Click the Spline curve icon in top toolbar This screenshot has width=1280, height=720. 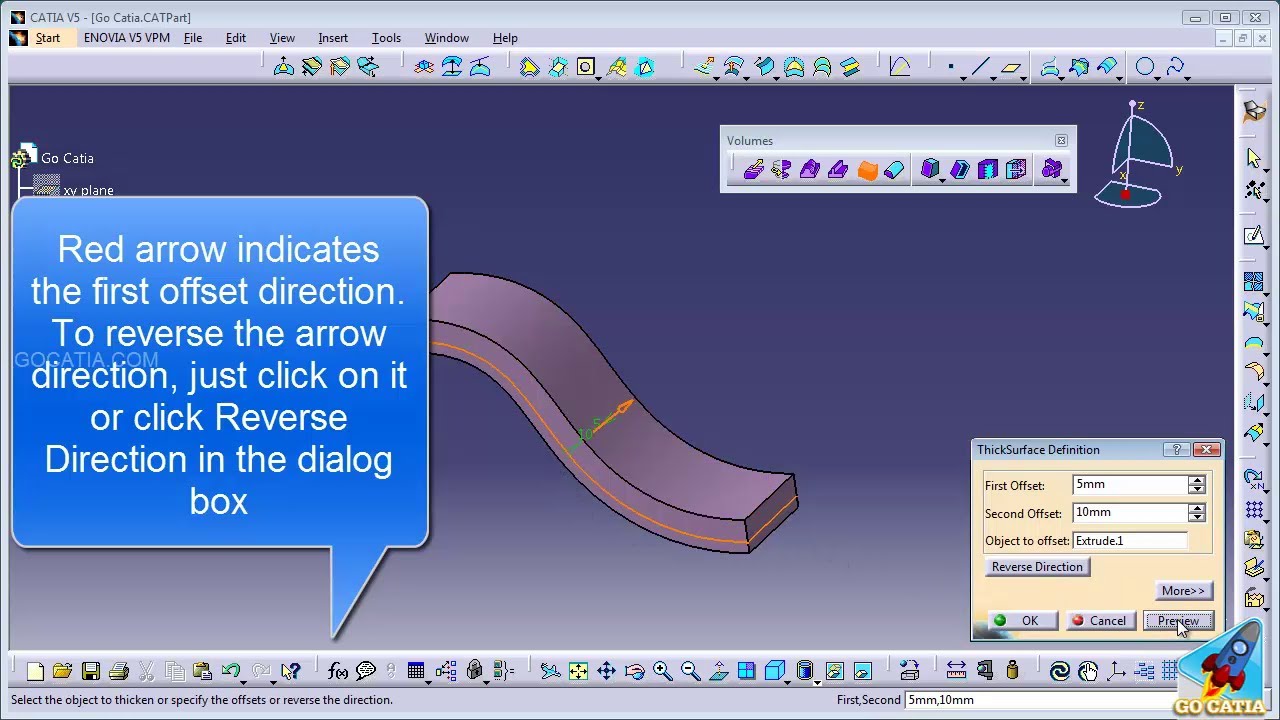(1175, 67)
